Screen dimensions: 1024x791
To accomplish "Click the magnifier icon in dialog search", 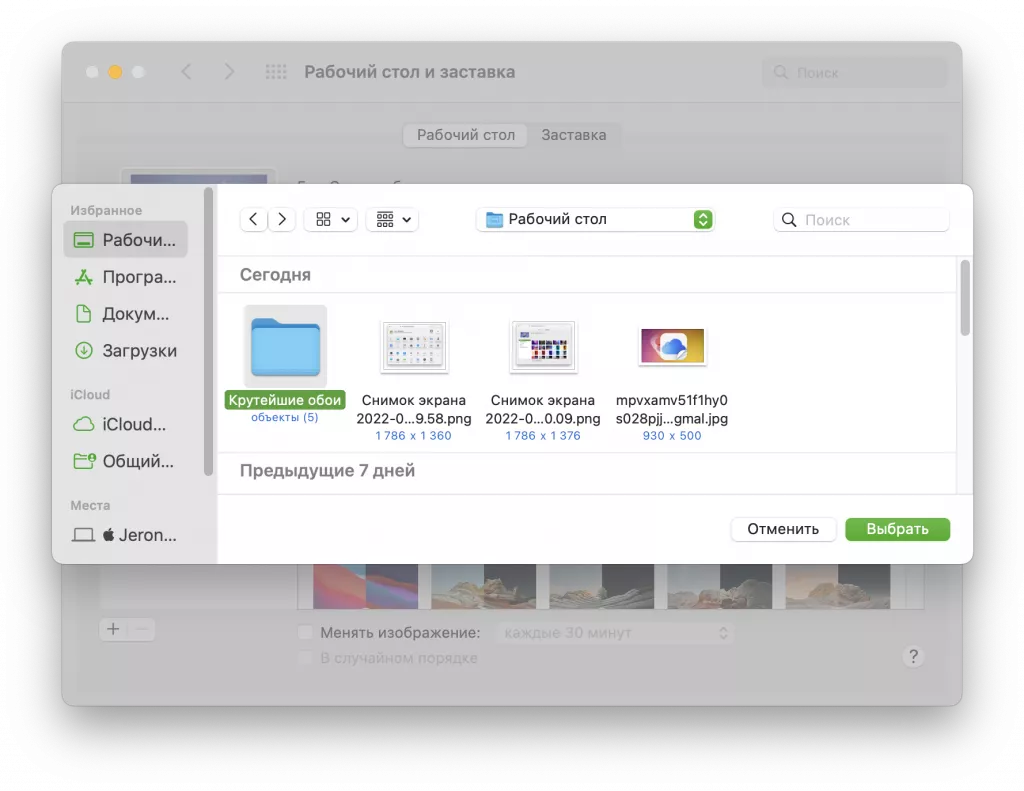I will pos(789,219).
